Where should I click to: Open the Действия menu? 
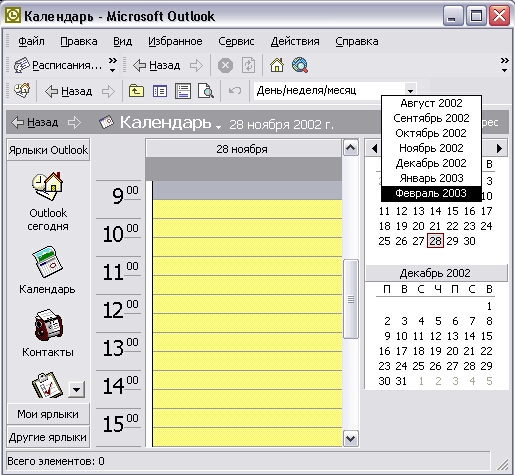(x=295, y=41)
